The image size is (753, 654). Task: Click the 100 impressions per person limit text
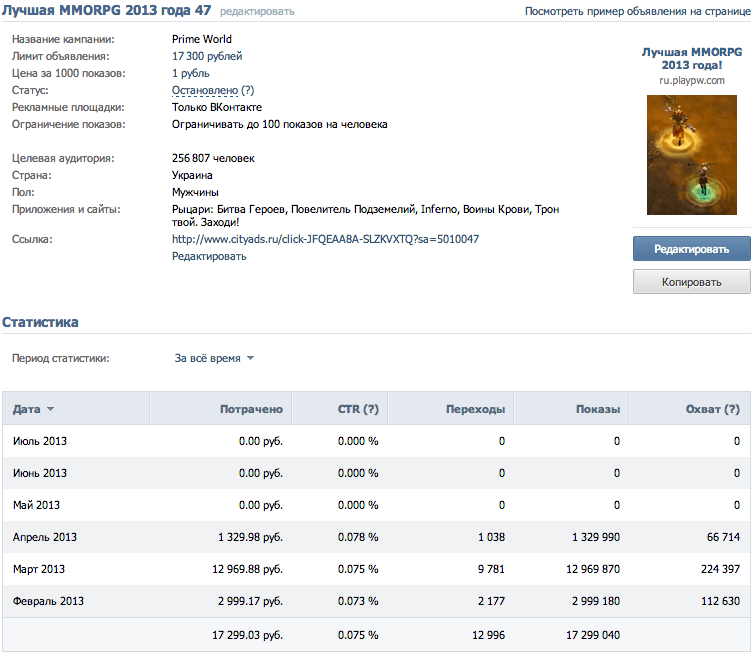click(279, 124)
